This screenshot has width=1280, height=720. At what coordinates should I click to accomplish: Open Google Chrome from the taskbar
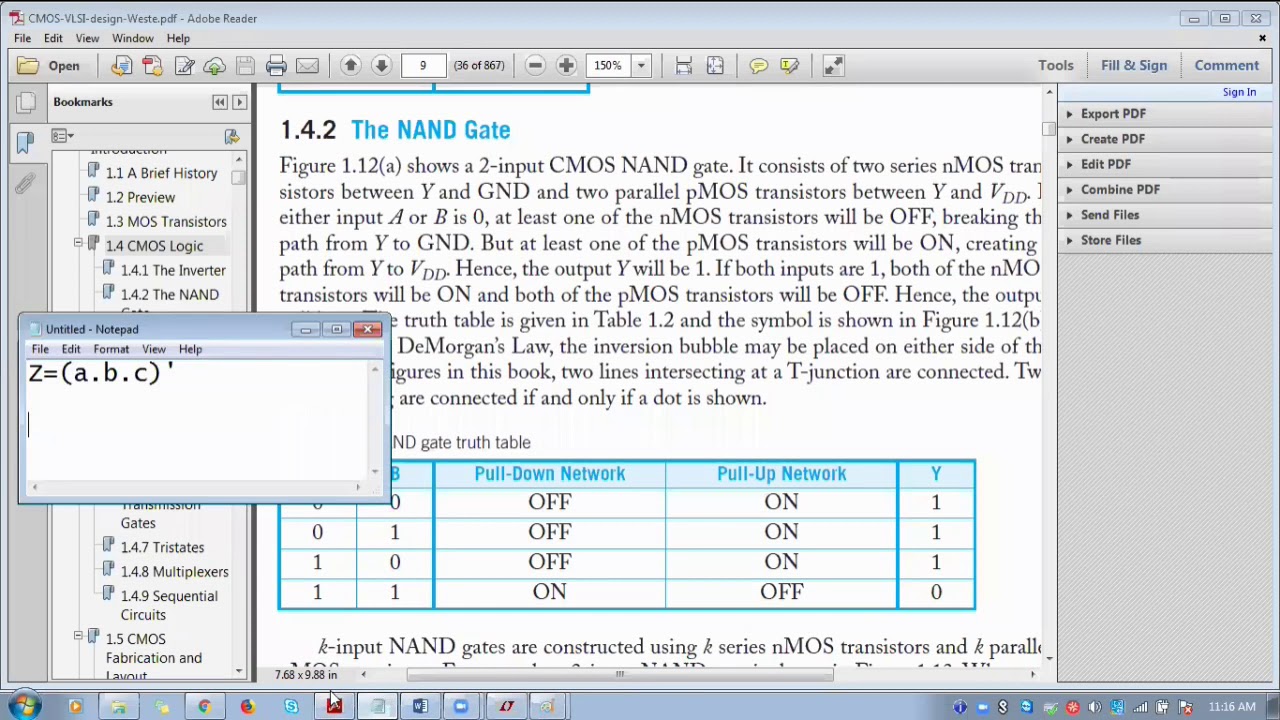(204, 707)
